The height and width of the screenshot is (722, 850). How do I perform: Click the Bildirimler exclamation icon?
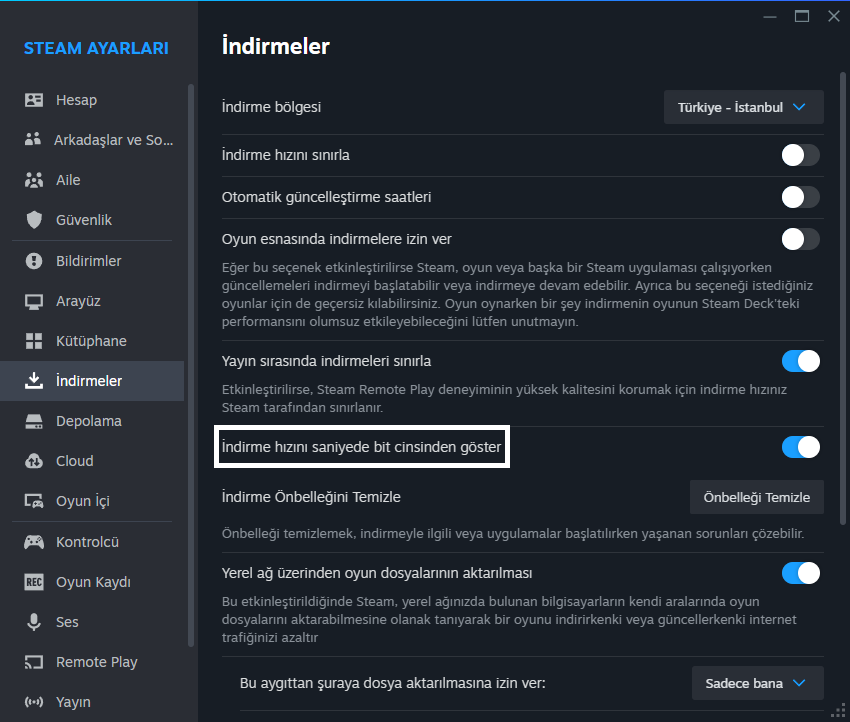[34, 261]
